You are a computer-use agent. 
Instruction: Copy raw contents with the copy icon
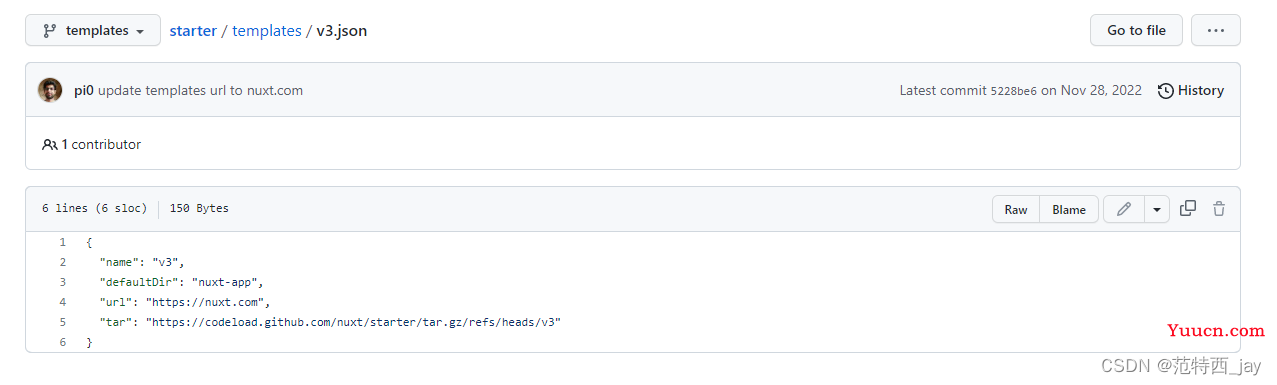(1188, 209)
